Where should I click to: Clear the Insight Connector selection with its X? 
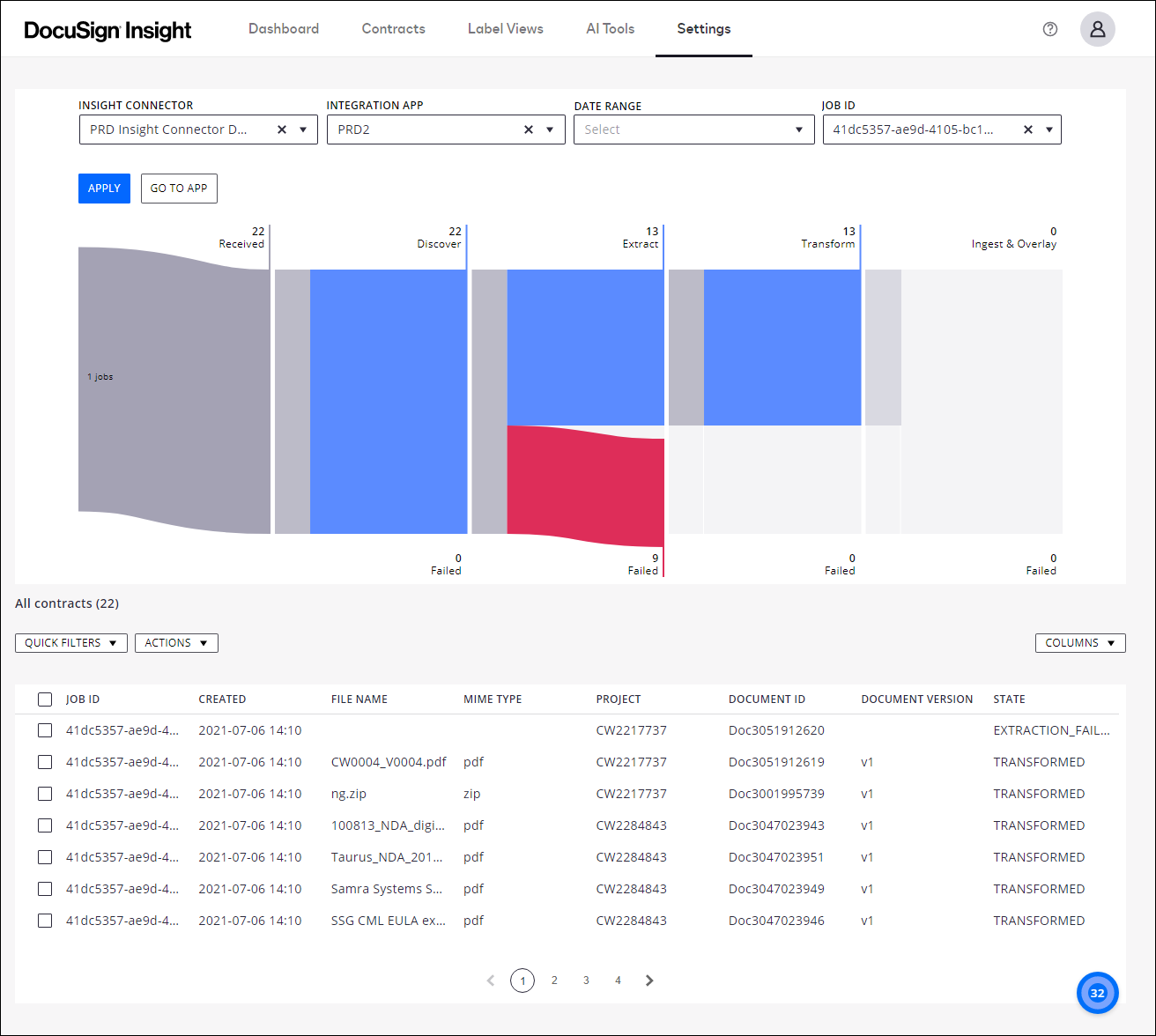[281, 129]
